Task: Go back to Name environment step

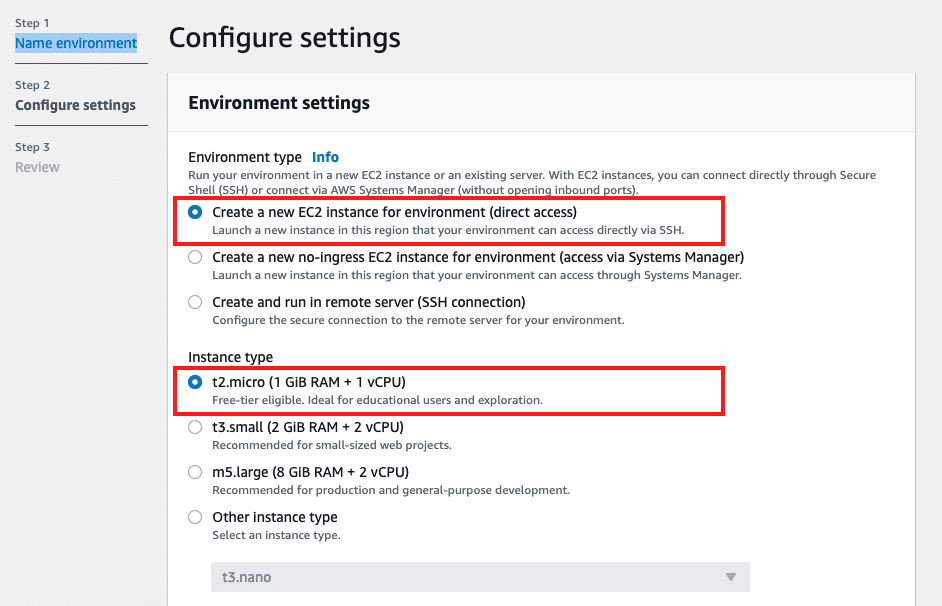Action: [76, 44]
